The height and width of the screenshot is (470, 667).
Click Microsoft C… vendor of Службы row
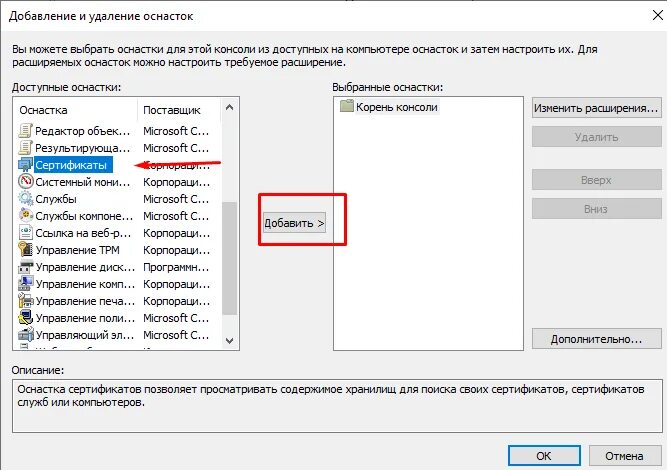[176, 199]
